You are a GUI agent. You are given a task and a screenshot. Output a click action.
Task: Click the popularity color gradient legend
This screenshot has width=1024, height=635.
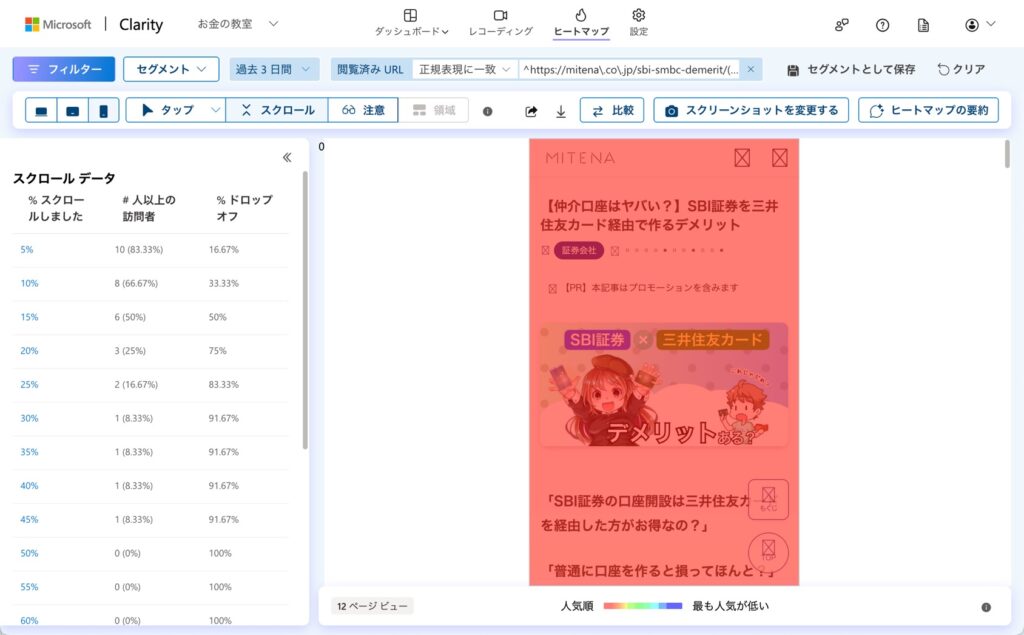(x=642, y=606)
